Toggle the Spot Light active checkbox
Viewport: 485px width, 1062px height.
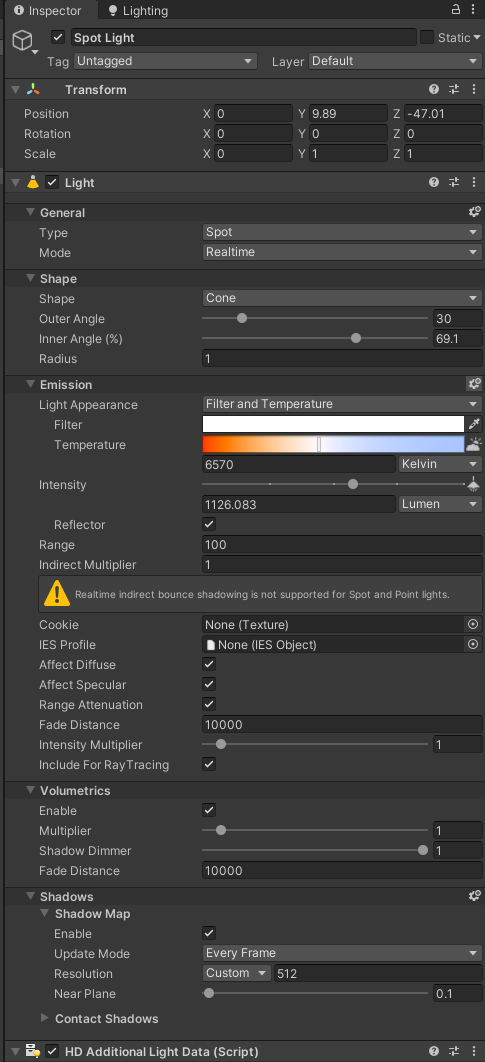(x=58, y=37)
